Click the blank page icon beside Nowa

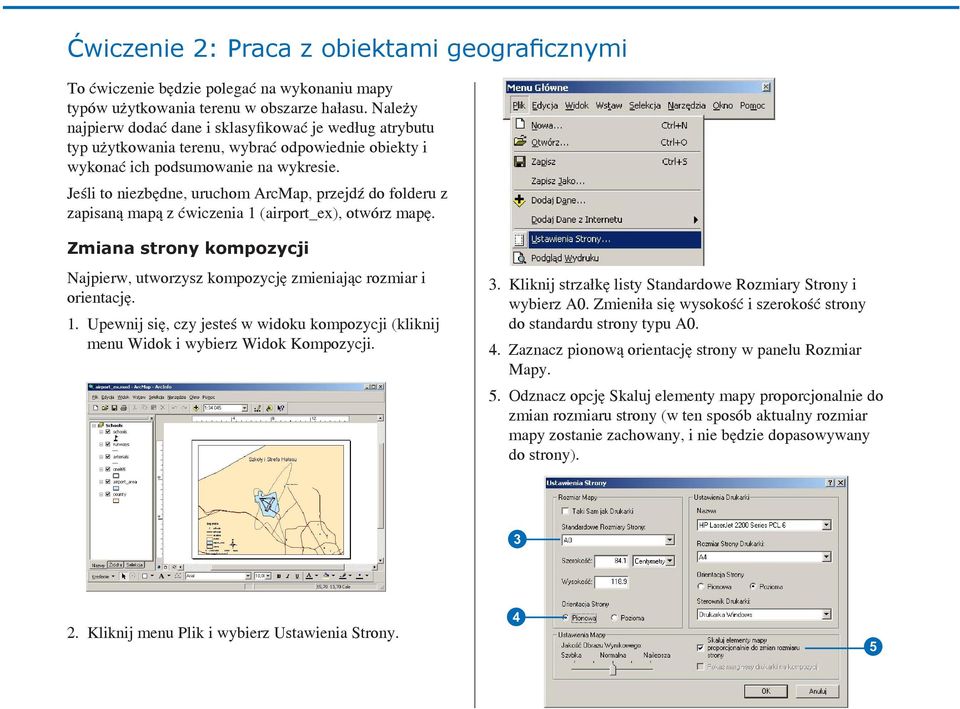[520, 124]
